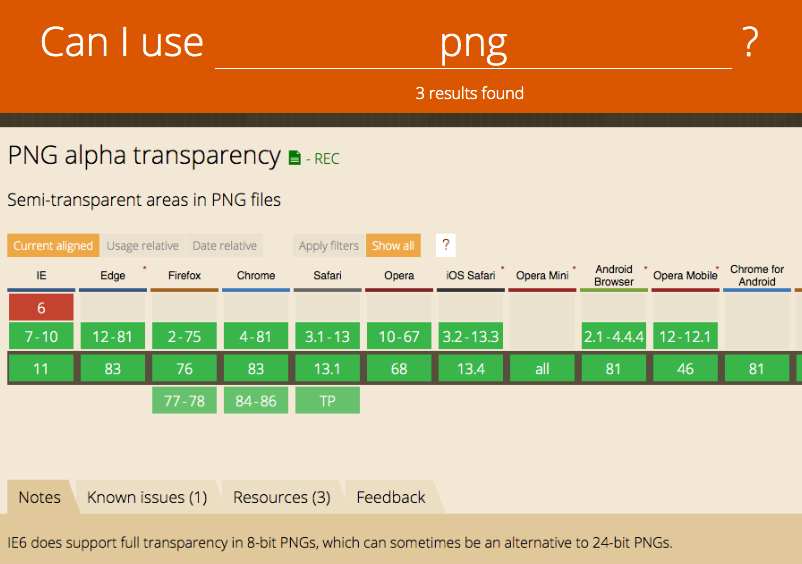This screenshot has width=802, height=564.
Task: Select the Edge 12-81 support cell
Action: [113, 336]
